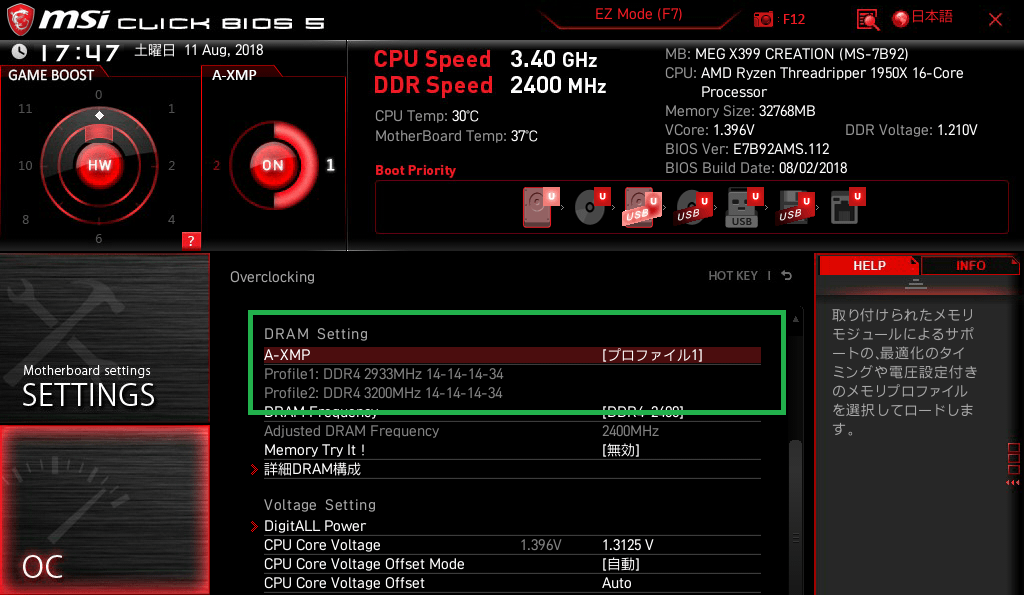Switch to the HELP tab
This screenshot has width=1024, height=595.
869,266
